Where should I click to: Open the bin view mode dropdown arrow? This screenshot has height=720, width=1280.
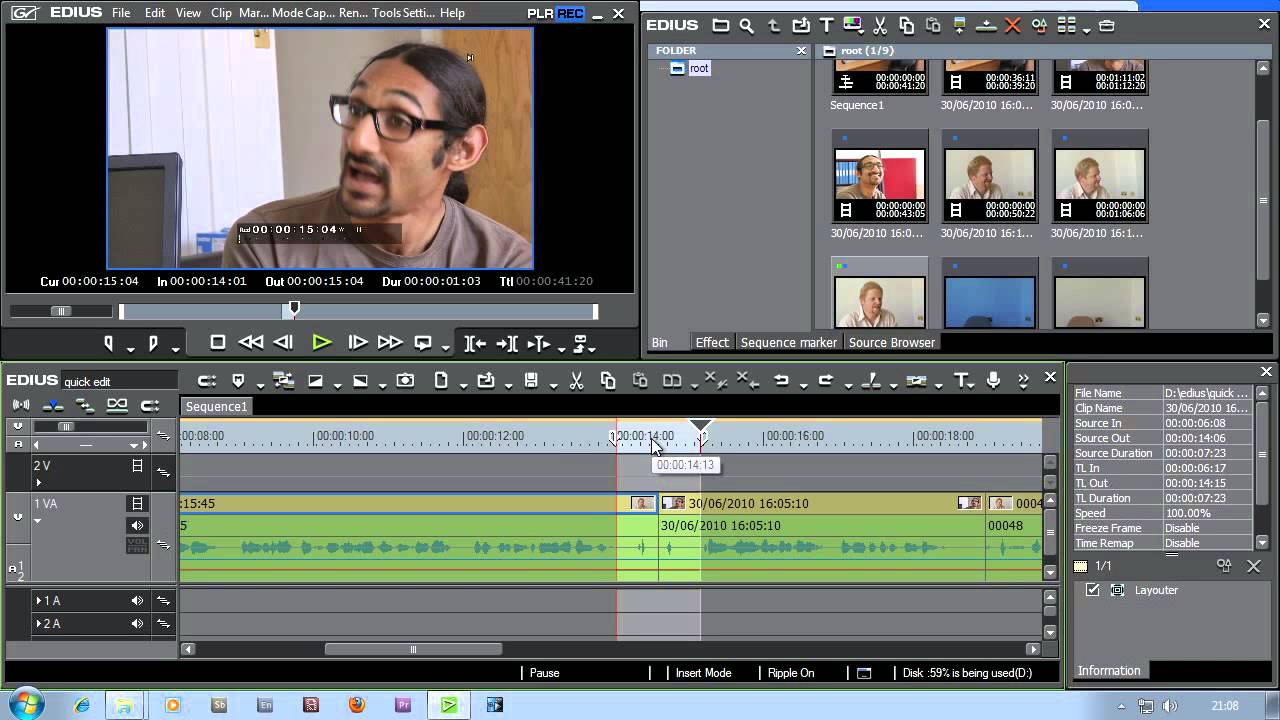1087,29
